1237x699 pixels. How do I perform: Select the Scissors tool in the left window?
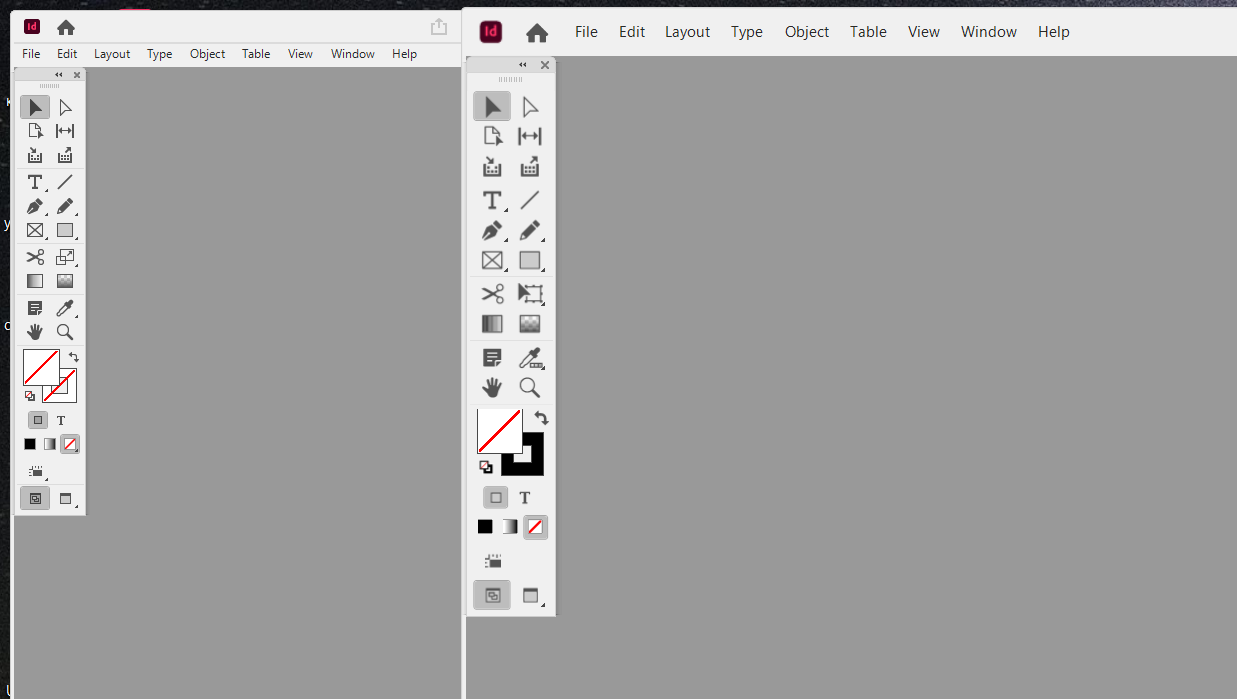[35, 257]
